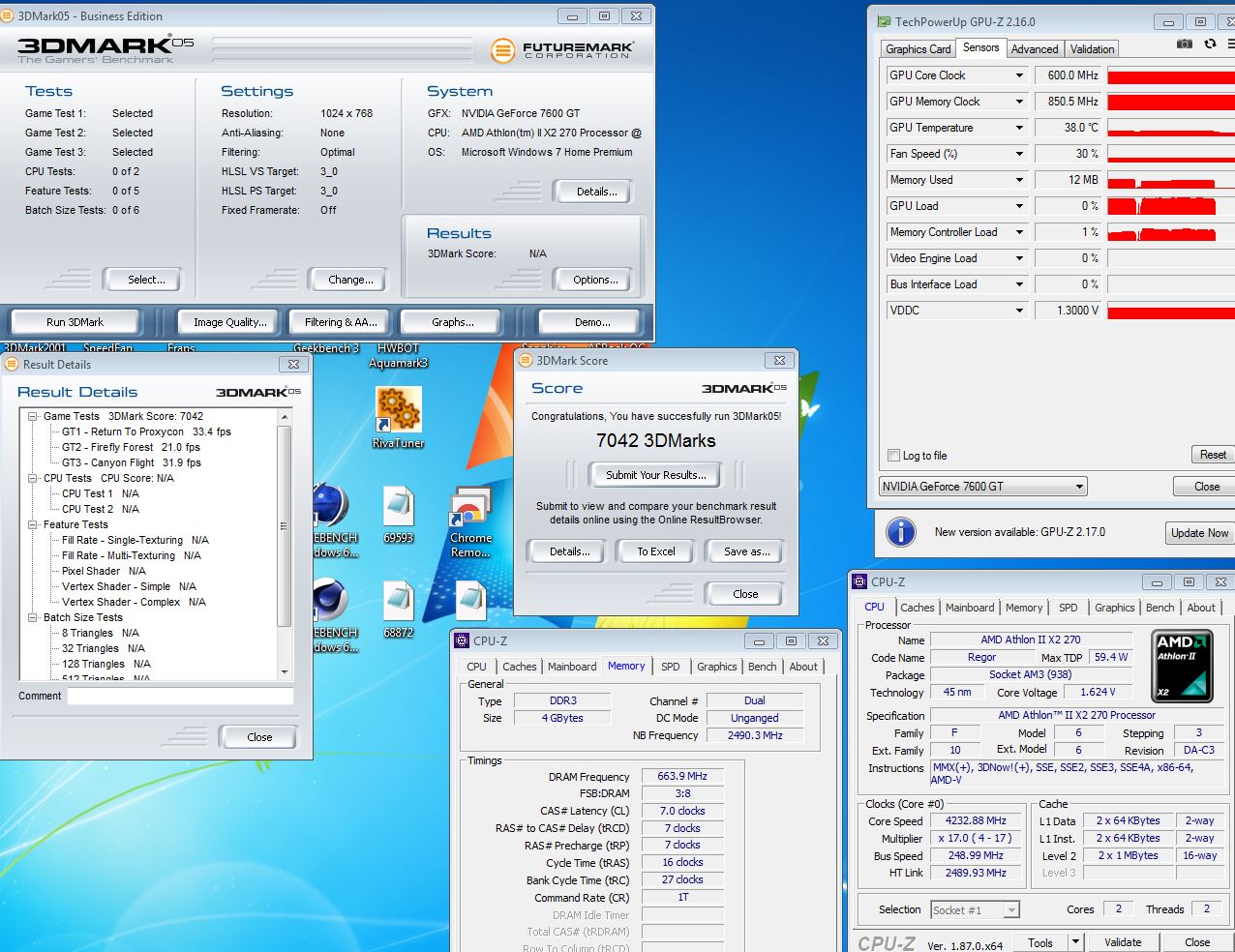
Task: Open Caches tab in CPU-Z memory window
Action: [x=519, y=667]
